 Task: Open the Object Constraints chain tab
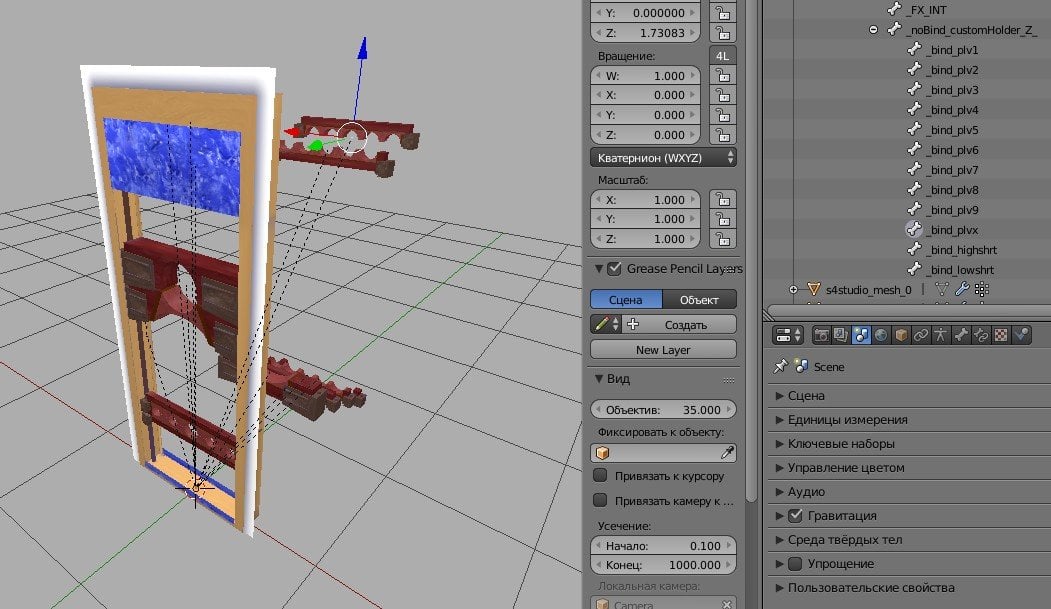(921, 335)
